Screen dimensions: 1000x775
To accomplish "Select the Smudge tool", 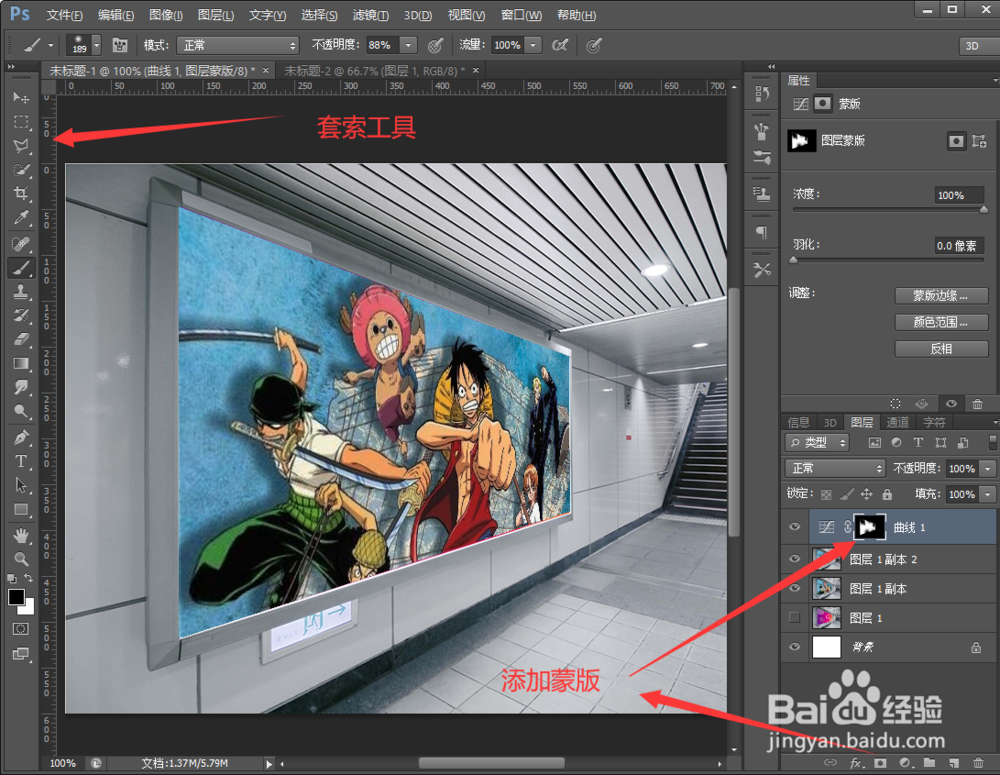I will pyautogui.click(x=21, y=387).
